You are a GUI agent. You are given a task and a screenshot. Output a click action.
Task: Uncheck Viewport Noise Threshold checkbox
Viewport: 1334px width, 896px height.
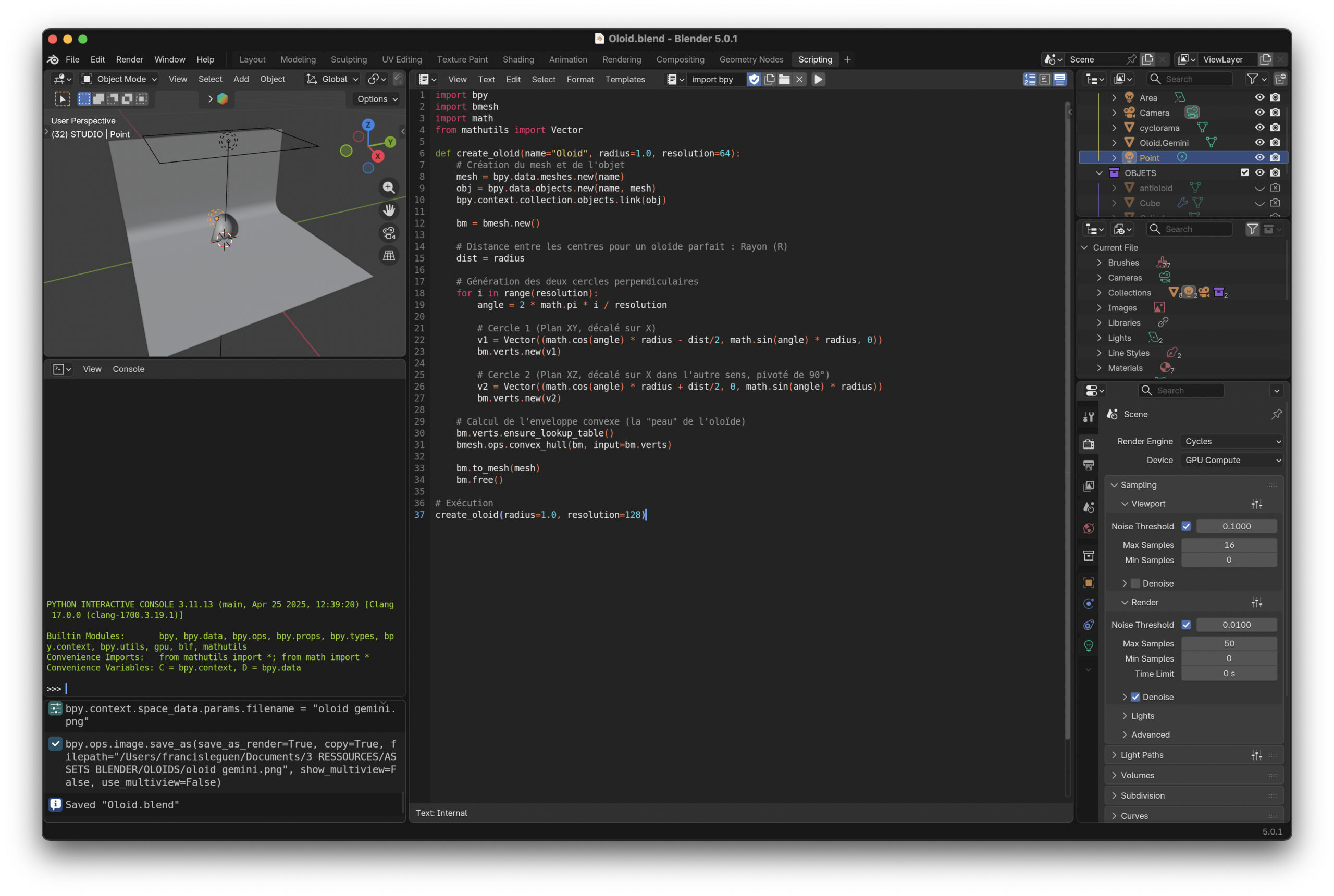[1186, 526]
